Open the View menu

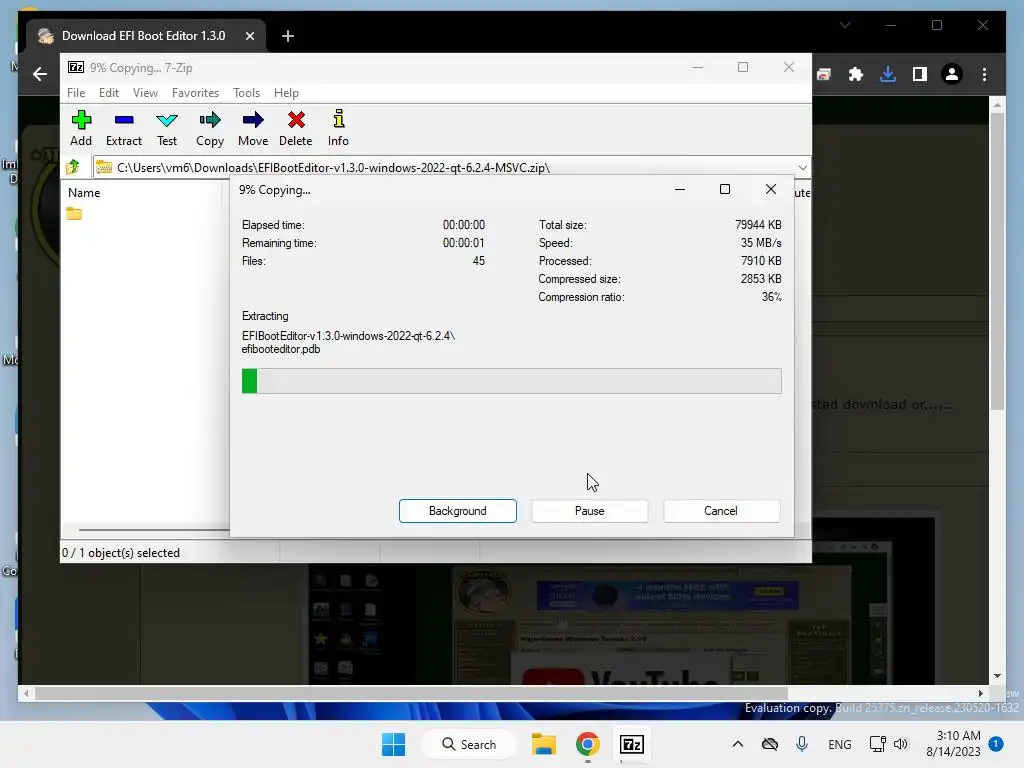[x=145, y=93]
